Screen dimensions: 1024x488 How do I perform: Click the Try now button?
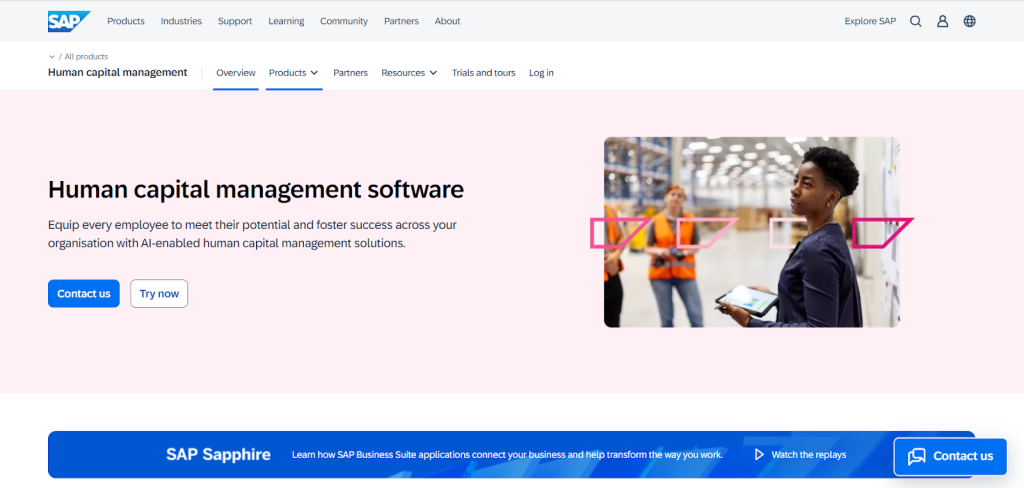click(159, 294)
